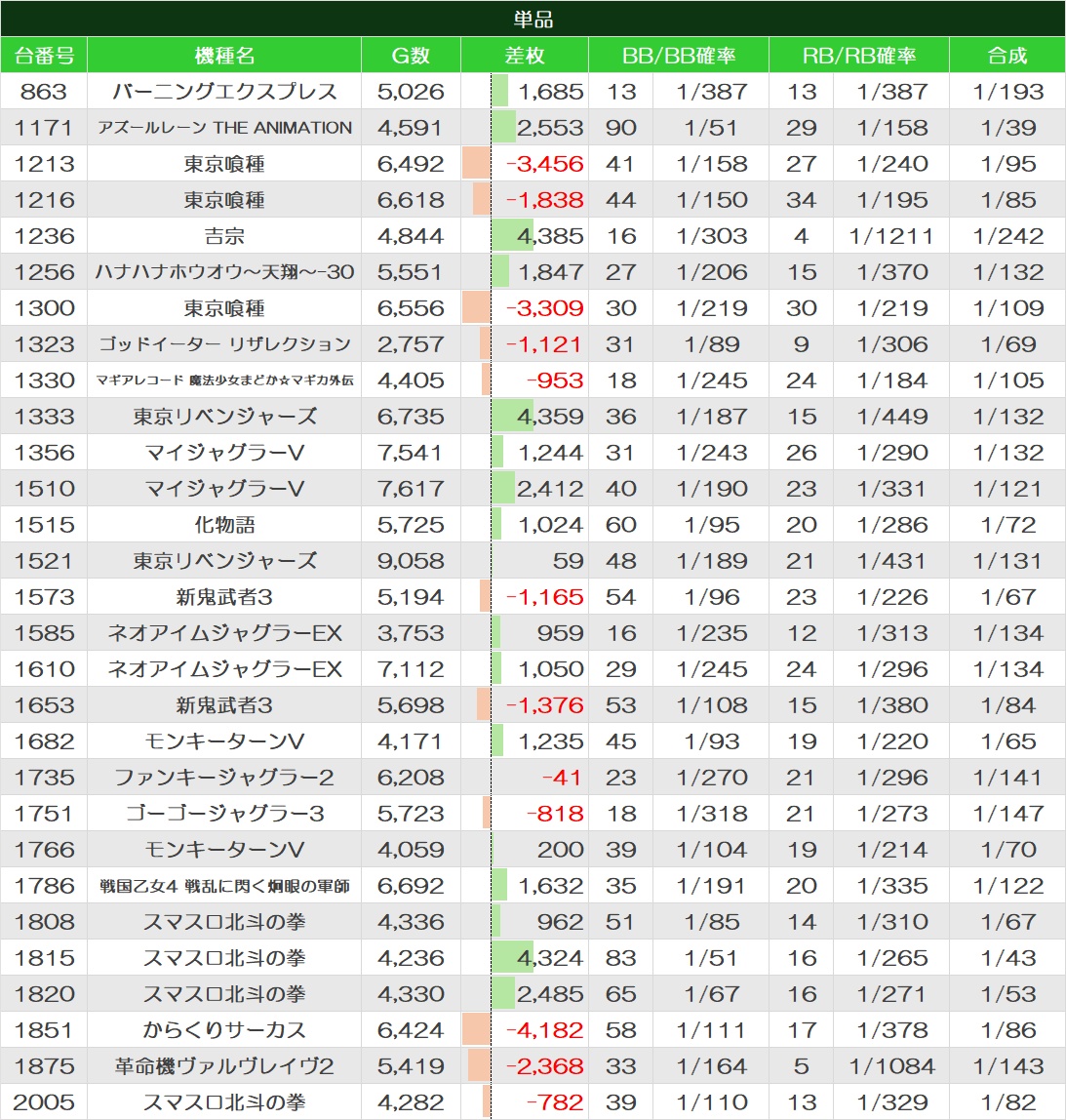Screen dimensions: 1066x1120
Task: Select アズールレーン THE ANIMATION row name
Action: pyautogui.click(x=224, y=128)
